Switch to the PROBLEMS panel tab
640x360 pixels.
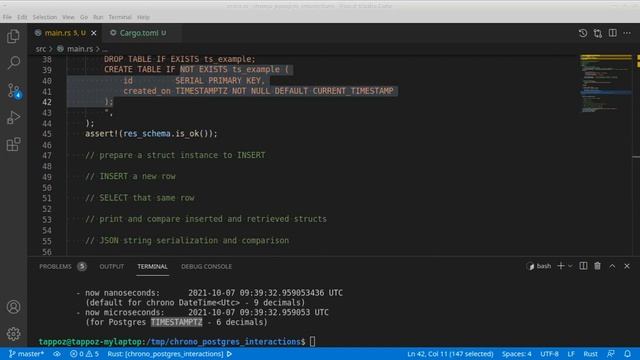pyautogui.click(x=56, y=267)
